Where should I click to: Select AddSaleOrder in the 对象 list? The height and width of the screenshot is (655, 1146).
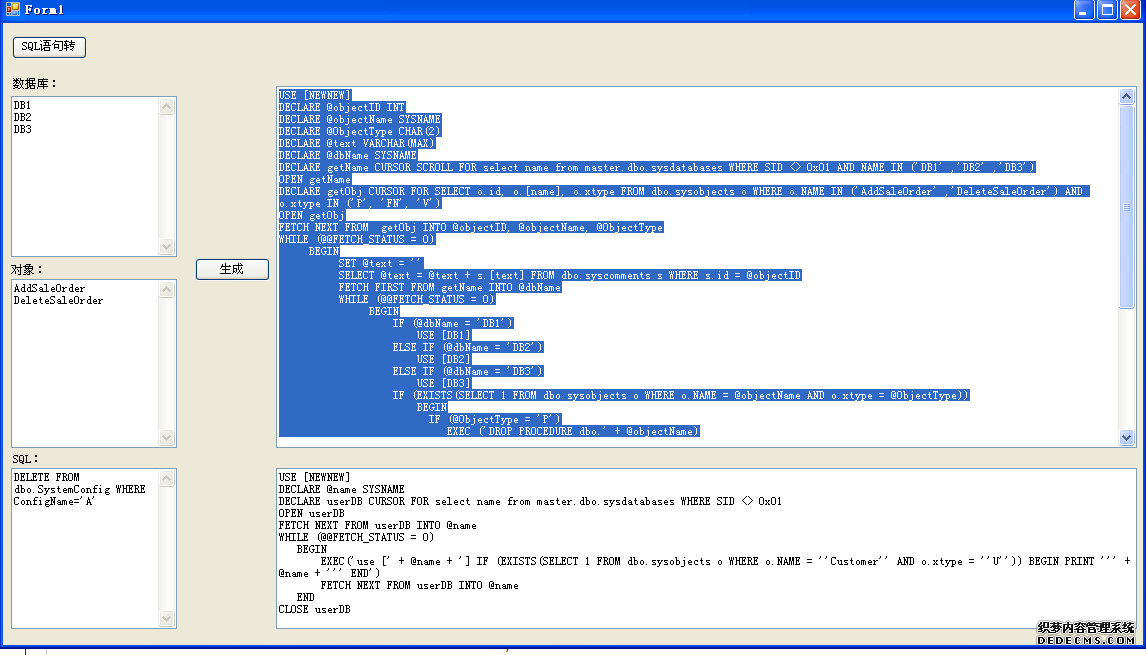point(49,288)
